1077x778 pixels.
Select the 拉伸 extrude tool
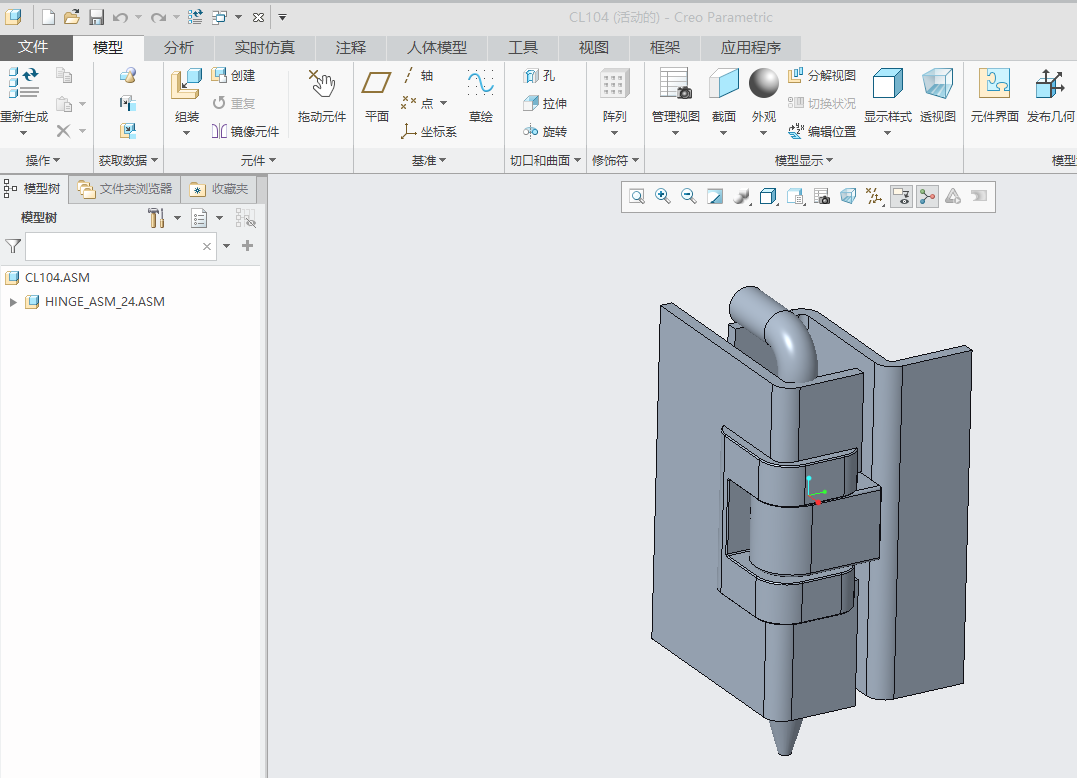[x=545, y=103]
